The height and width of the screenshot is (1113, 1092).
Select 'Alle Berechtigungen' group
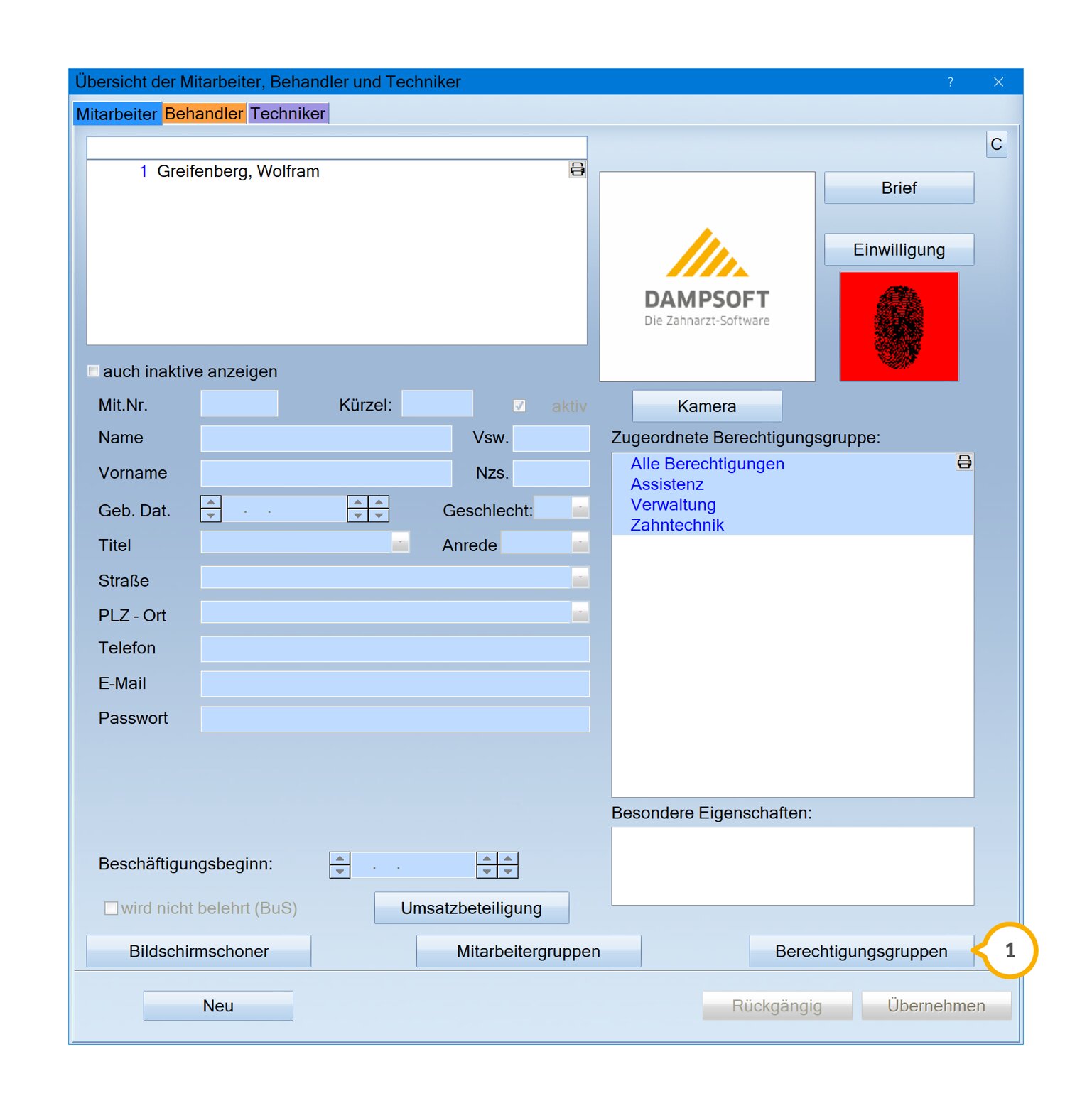[x=708, y=464]
